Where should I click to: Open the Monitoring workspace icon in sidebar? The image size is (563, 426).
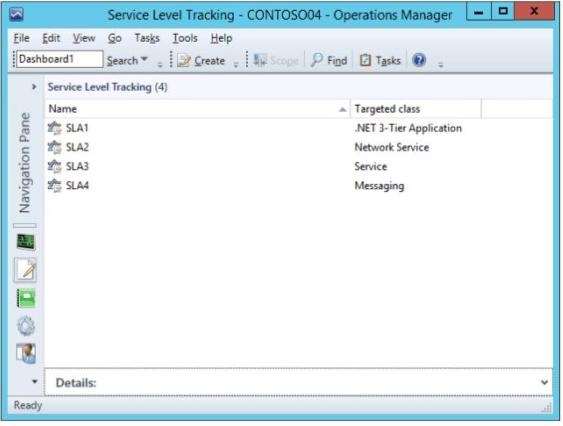point(26,242)
